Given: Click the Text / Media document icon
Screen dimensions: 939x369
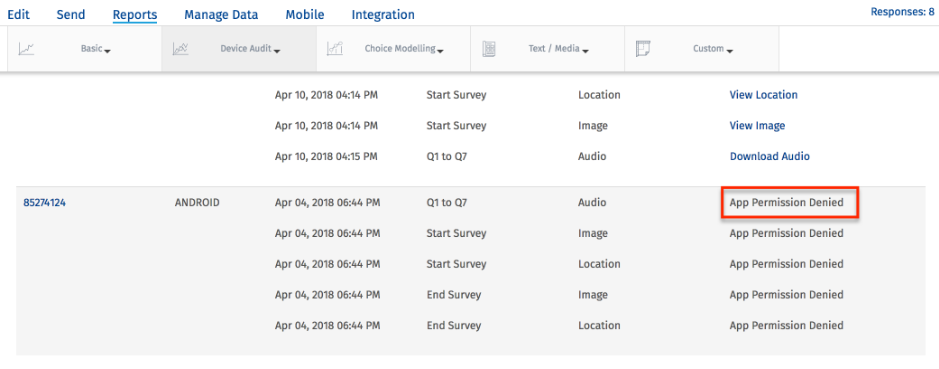Looking at the screenshot, I should [489, 49].
